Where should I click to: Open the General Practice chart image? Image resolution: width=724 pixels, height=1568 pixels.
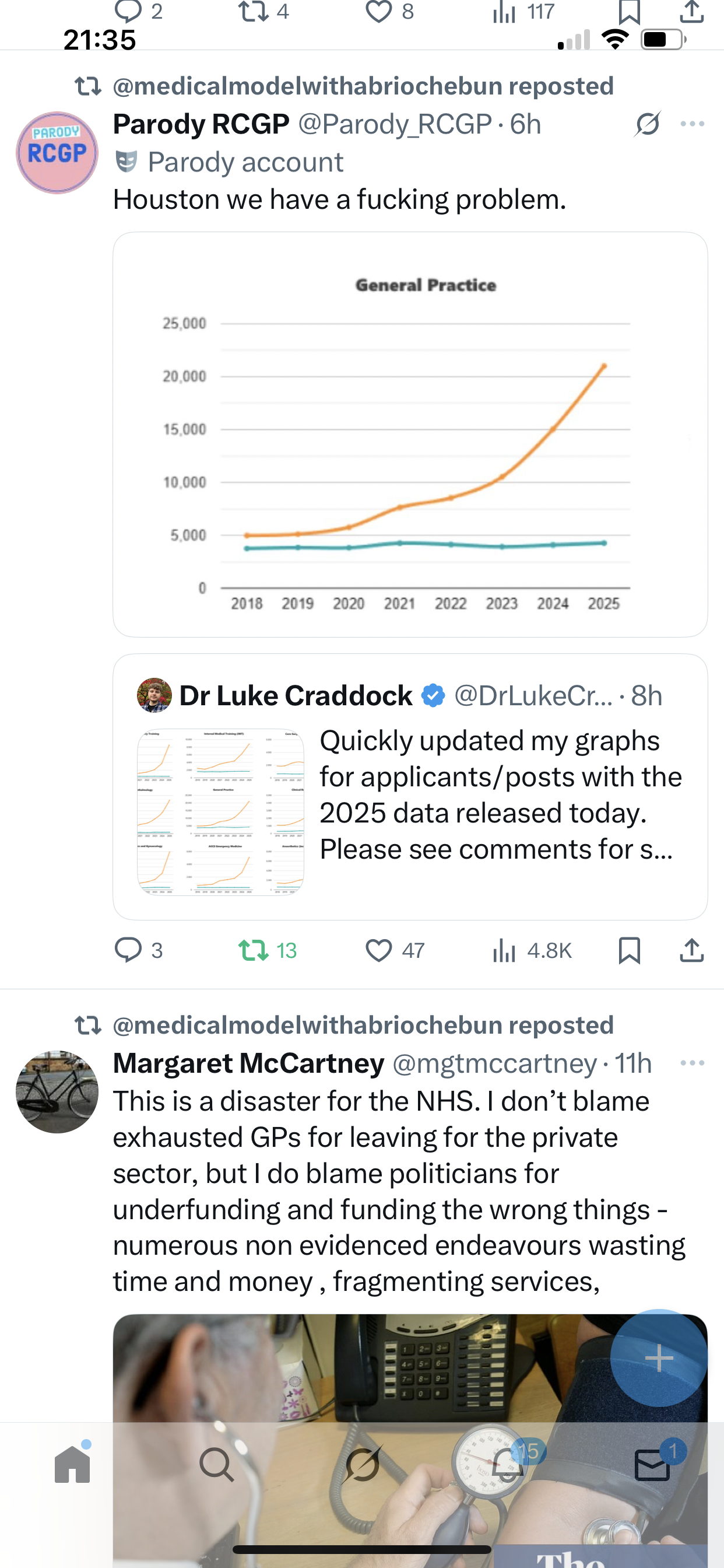(410, 434)
